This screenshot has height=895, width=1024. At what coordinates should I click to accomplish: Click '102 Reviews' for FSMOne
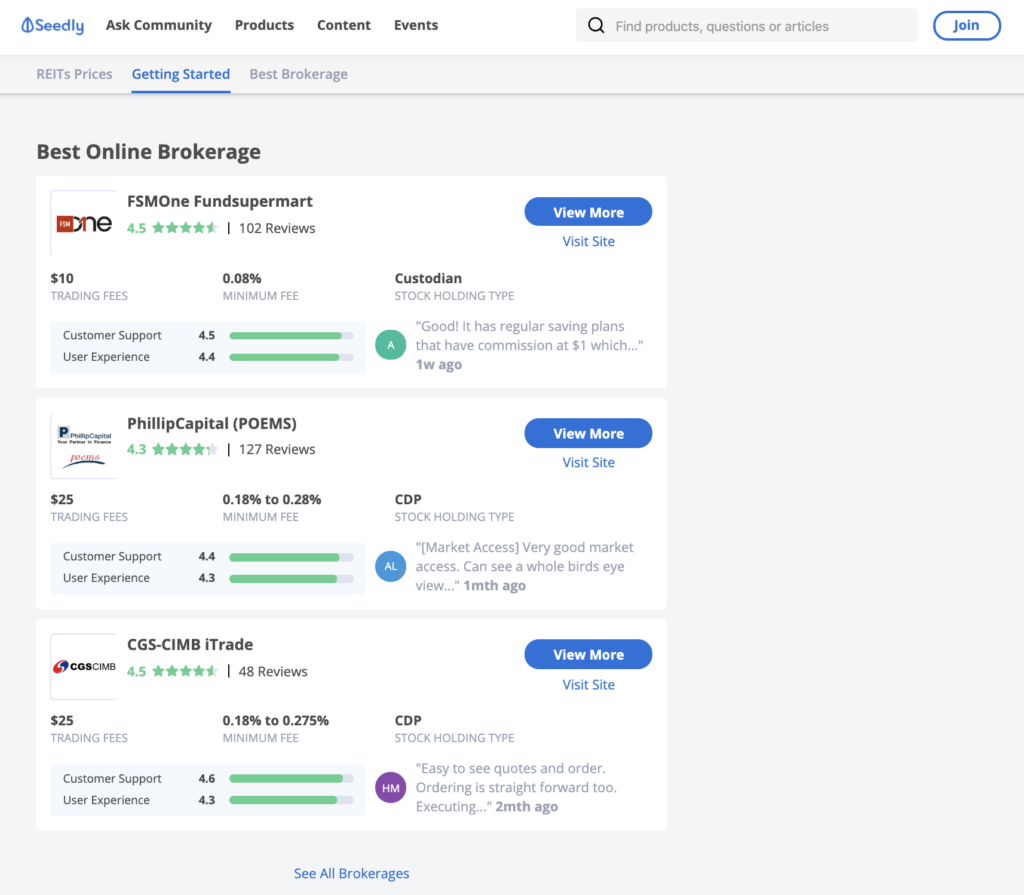(x=277, y=228)
